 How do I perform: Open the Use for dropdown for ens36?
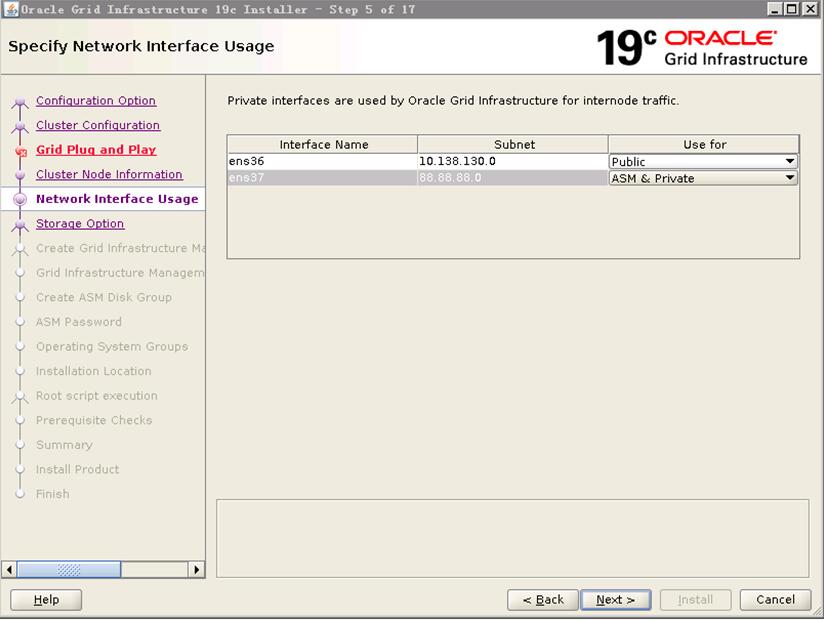click(703, 161)
